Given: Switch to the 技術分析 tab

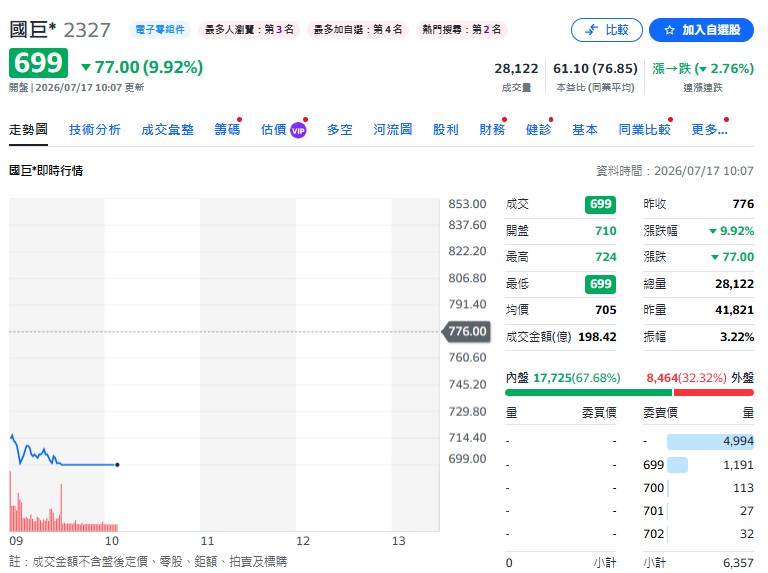Looking at the screenshot, I should tap(95, 129).
